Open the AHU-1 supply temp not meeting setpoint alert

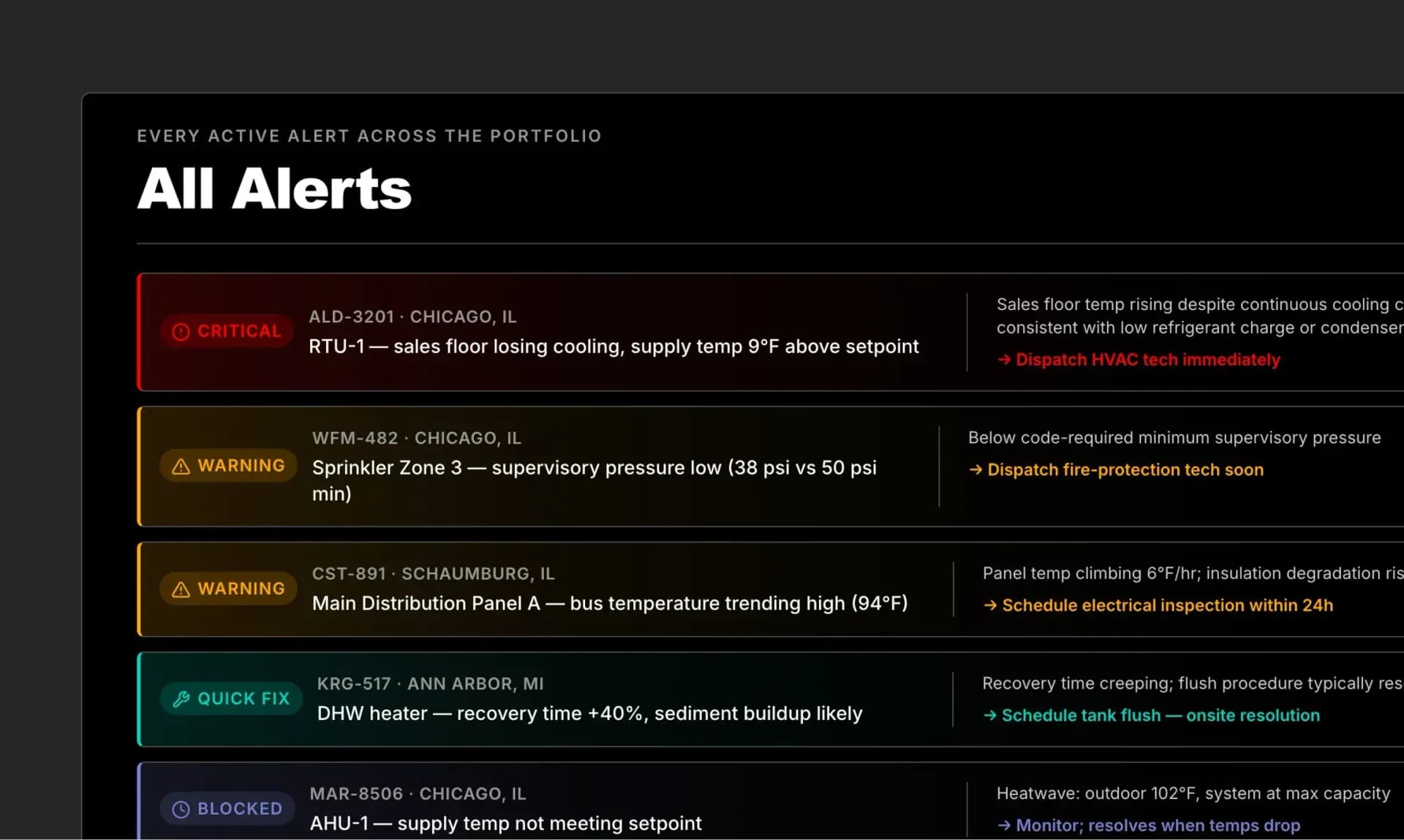[506, 823]
